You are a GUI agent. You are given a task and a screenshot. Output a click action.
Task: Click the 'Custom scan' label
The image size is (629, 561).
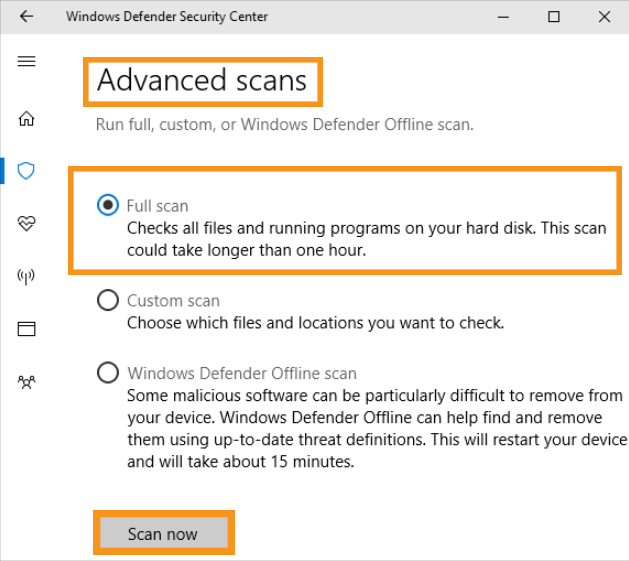(x=173, y=301)
